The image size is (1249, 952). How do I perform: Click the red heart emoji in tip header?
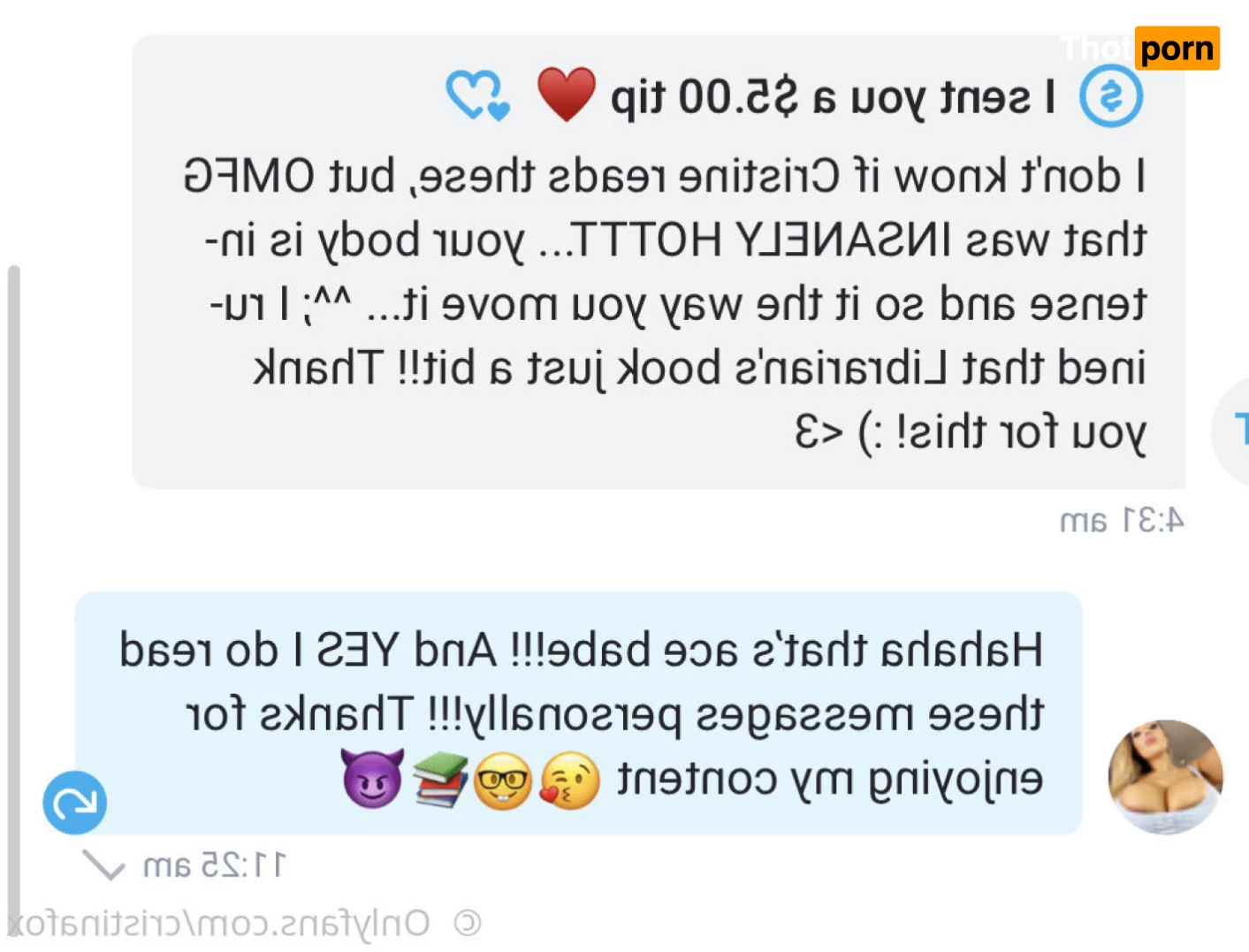click(567, 94)
